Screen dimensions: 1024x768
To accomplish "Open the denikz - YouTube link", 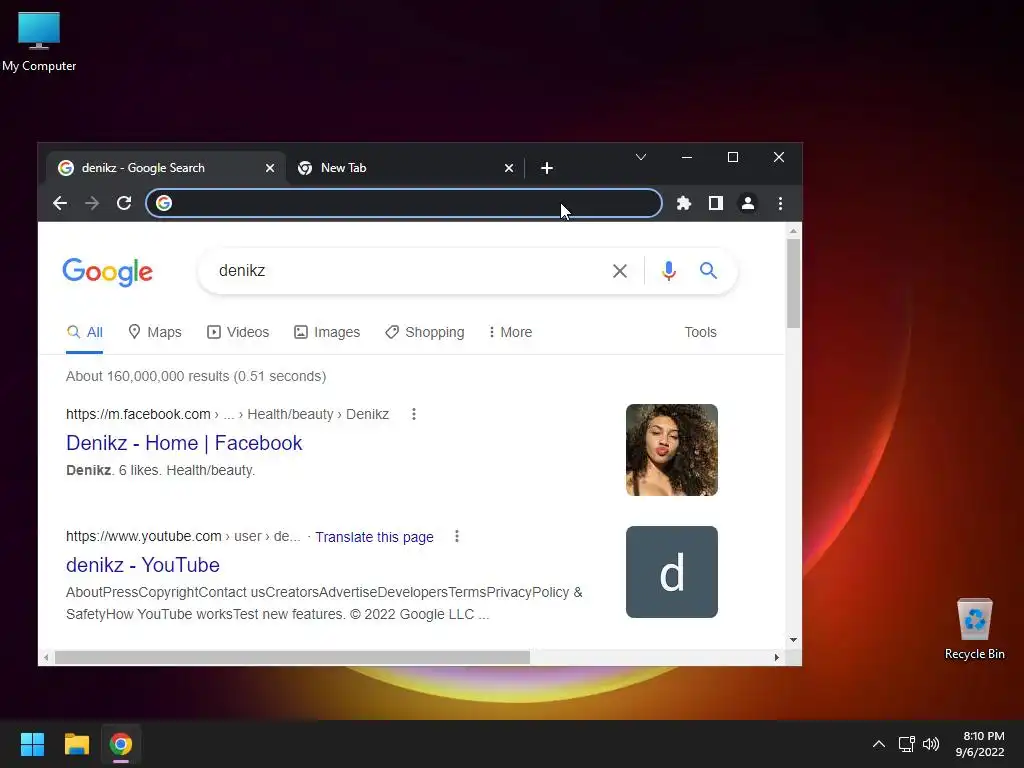I will [x=142, y=565].
